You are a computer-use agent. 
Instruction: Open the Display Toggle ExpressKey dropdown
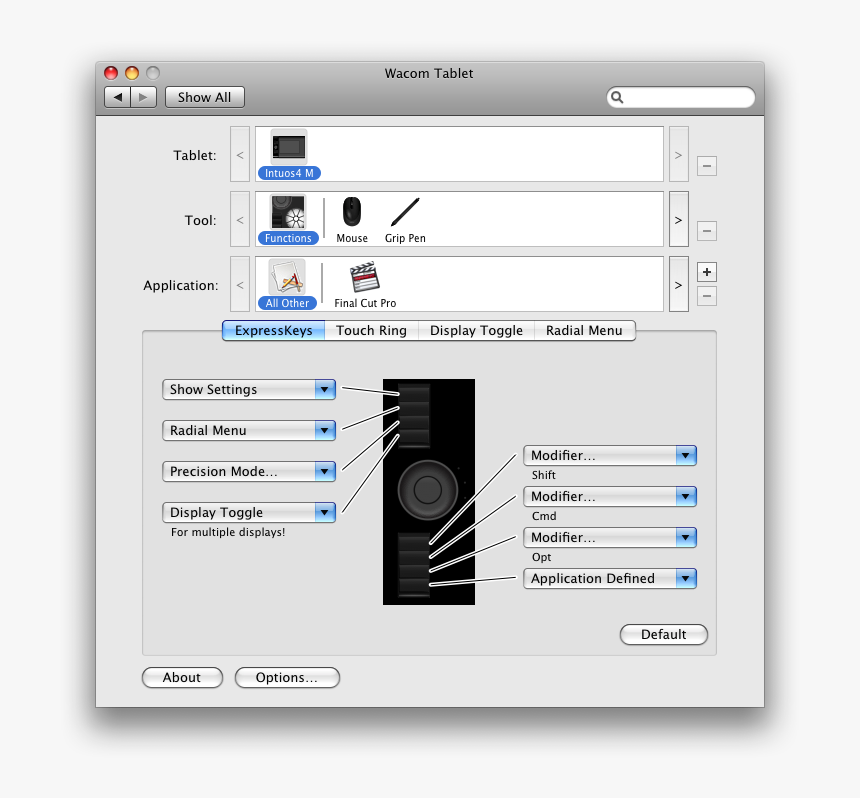click(x=249, y=512)
